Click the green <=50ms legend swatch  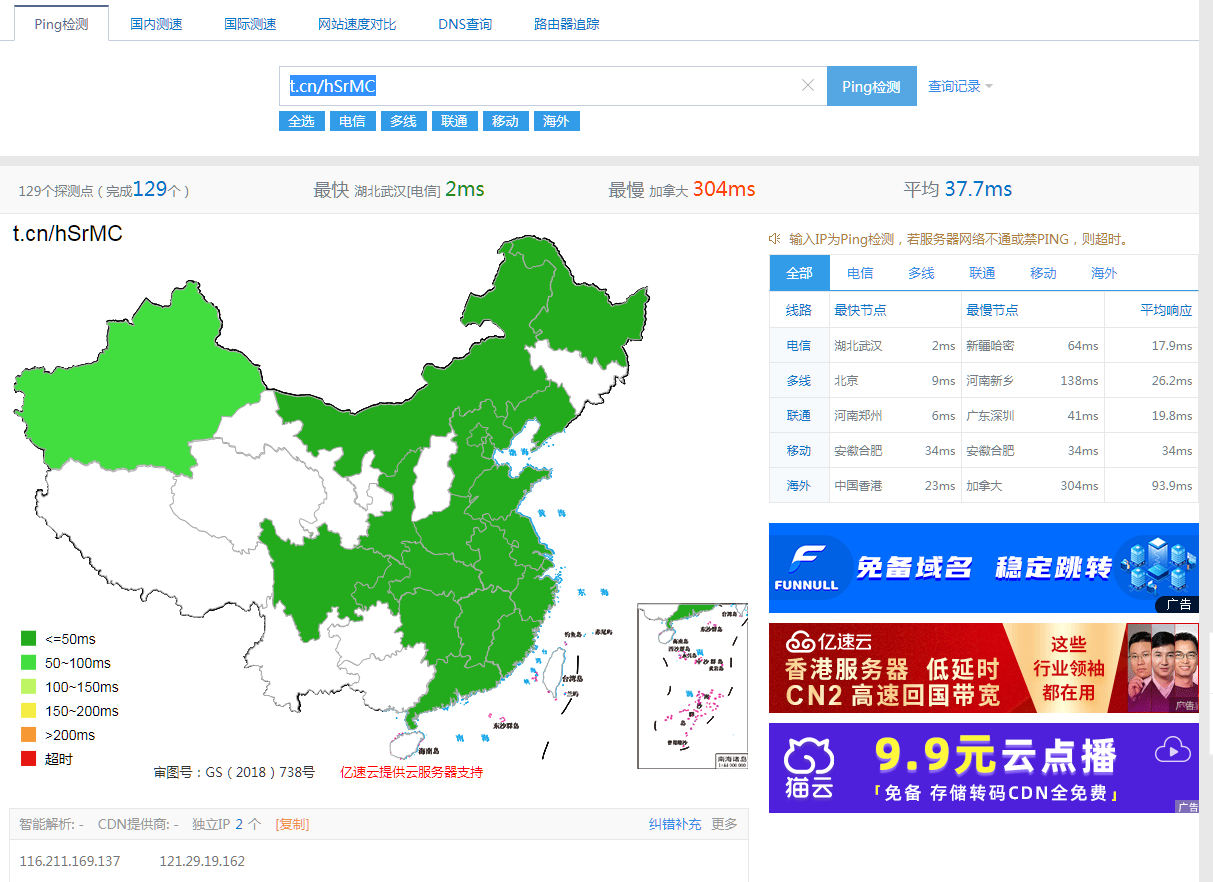click(28, 638)
